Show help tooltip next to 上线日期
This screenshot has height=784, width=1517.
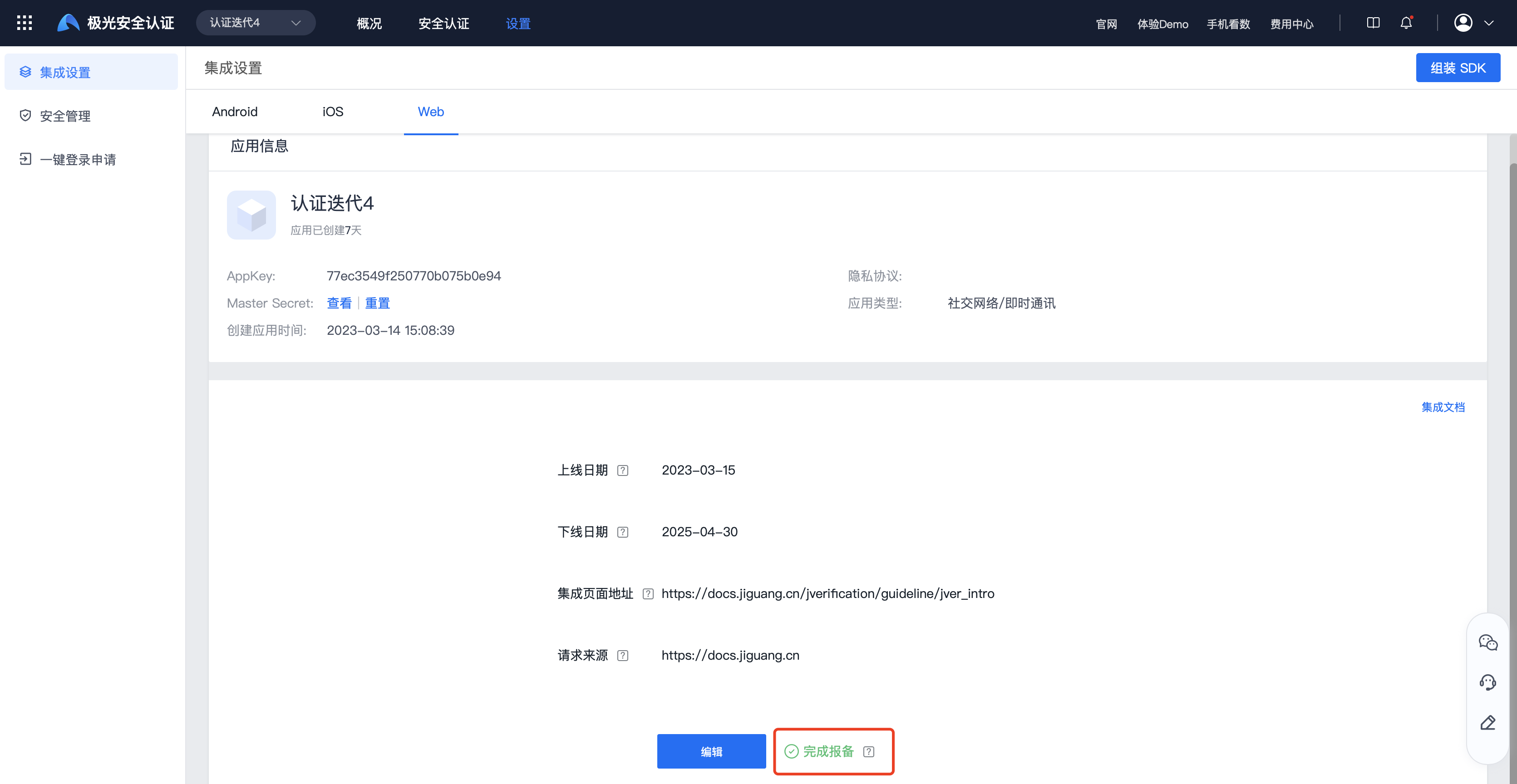(x=622, y=470)
